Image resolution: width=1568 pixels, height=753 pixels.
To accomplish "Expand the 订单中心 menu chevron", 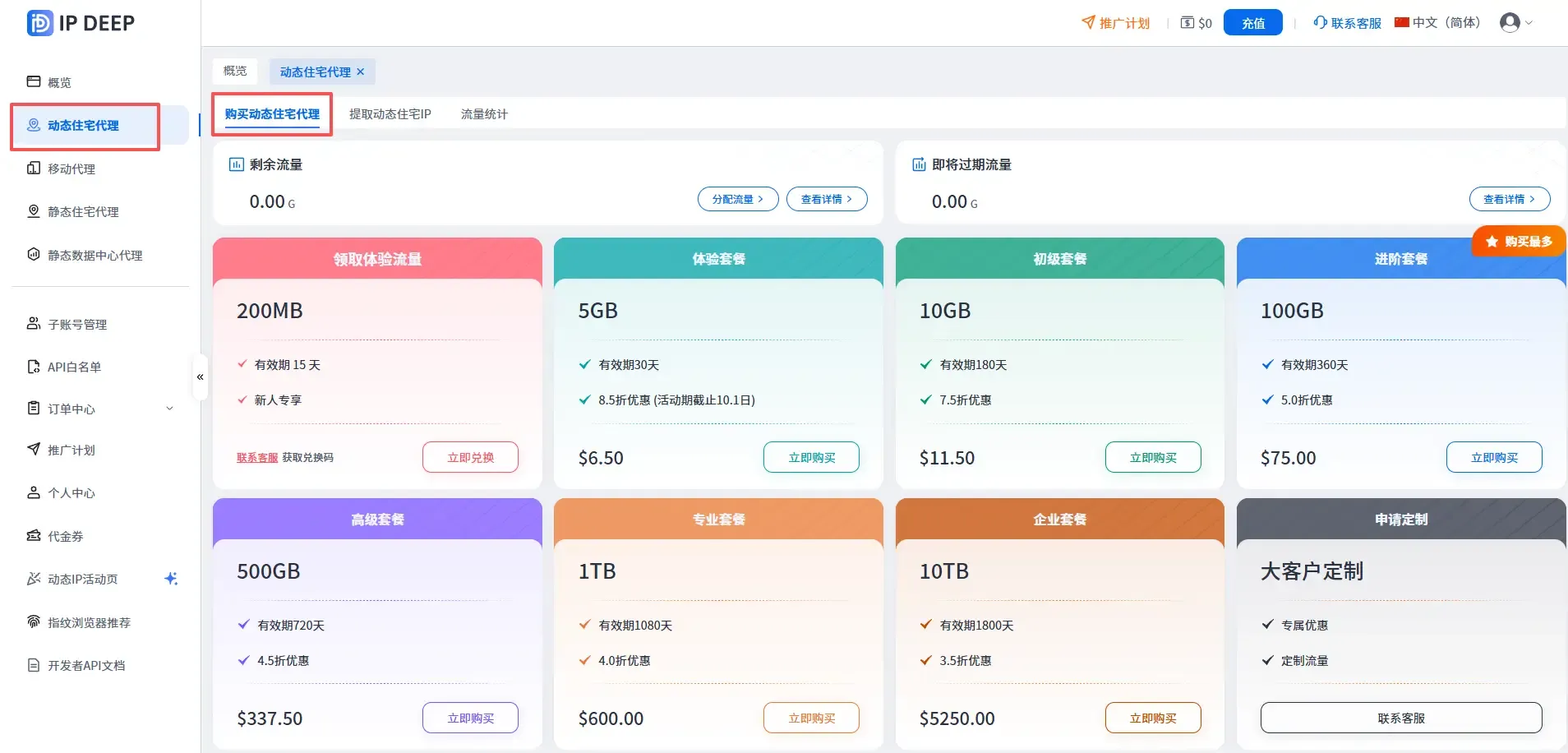I will click(x=170, y=408).
